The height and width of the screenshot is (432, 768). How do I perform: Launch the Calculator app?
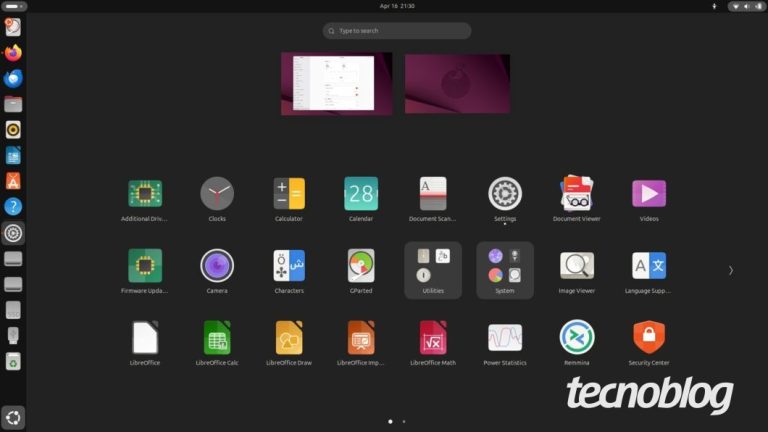tap(289, 194)
